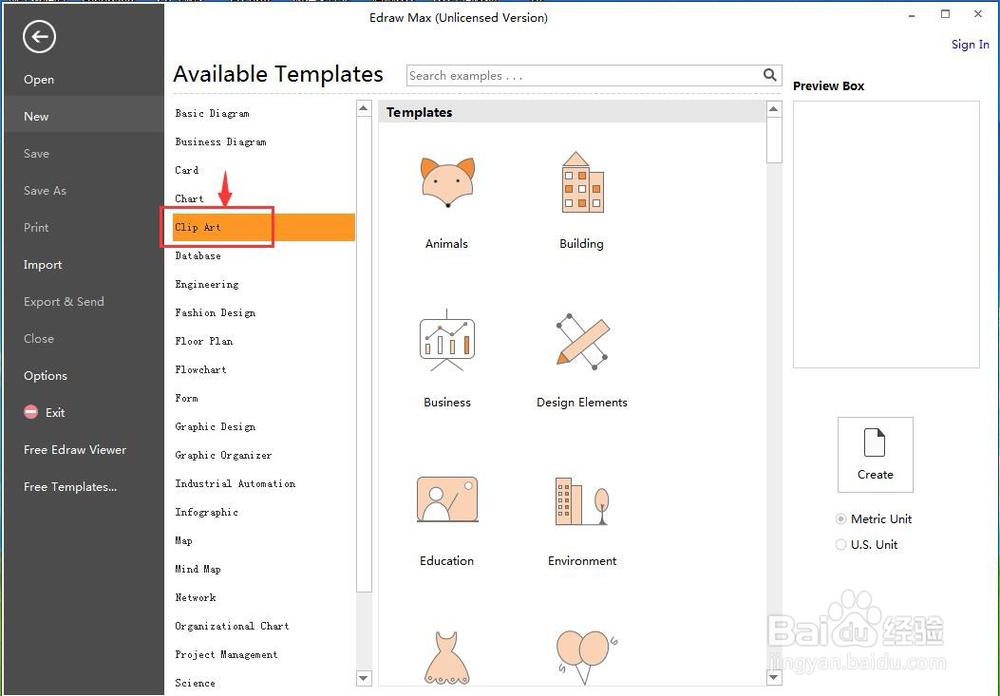Select Project Management category
This screenshot has width=1000, height=696.
pyautogui.click(x=226, y=655)
